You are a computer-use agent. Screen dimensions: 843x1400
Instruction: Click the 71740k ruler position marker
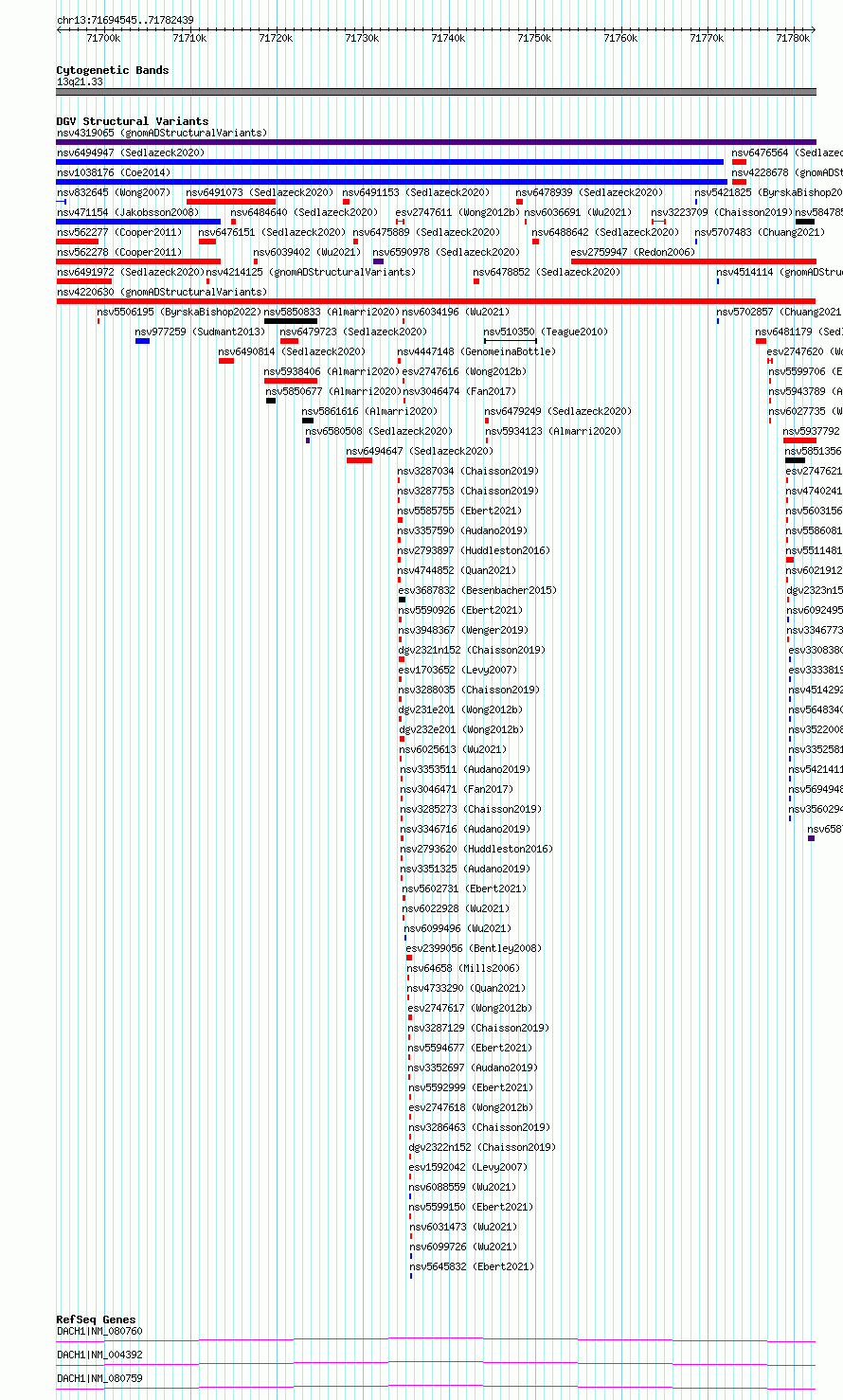coord(448,38)
